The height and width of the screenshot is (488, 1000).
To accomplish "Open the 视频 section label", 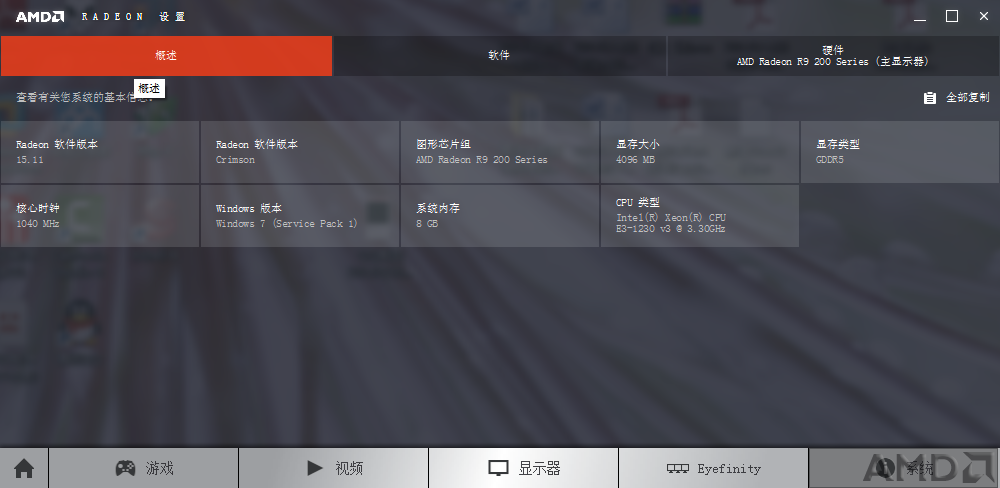I will pyautogui.click(x=349, y=469).
